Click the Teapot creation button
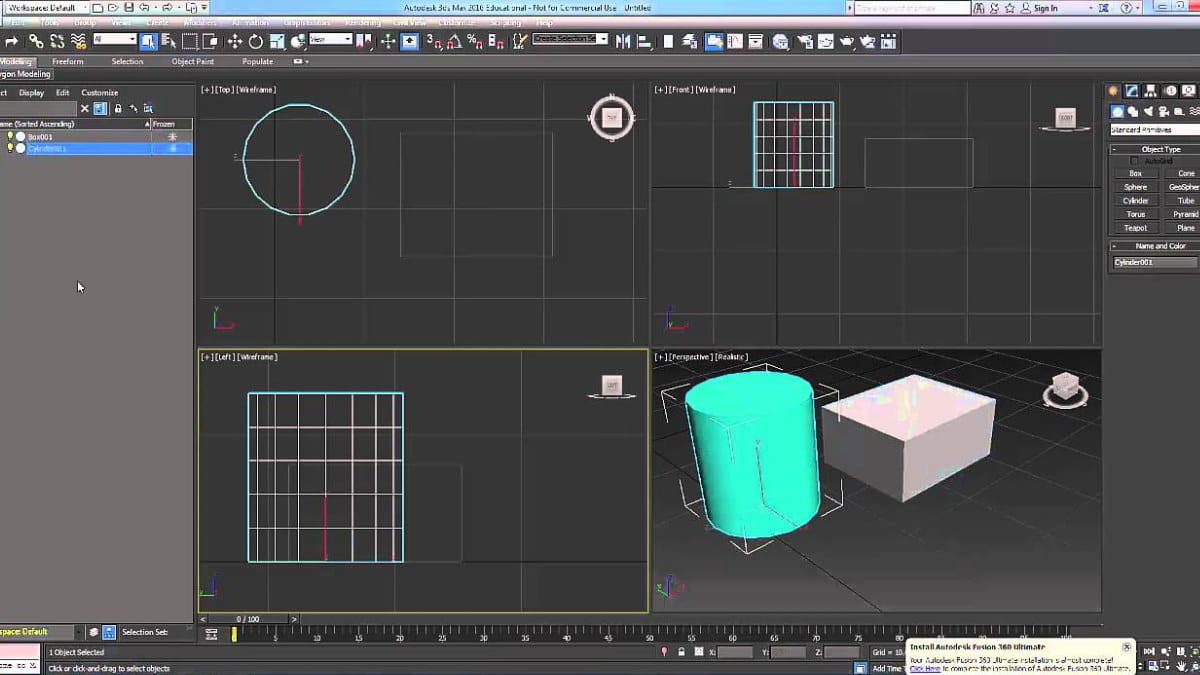Image resolution: width=1200 pixels, height=675 pixels. [x=1134, y=227]
